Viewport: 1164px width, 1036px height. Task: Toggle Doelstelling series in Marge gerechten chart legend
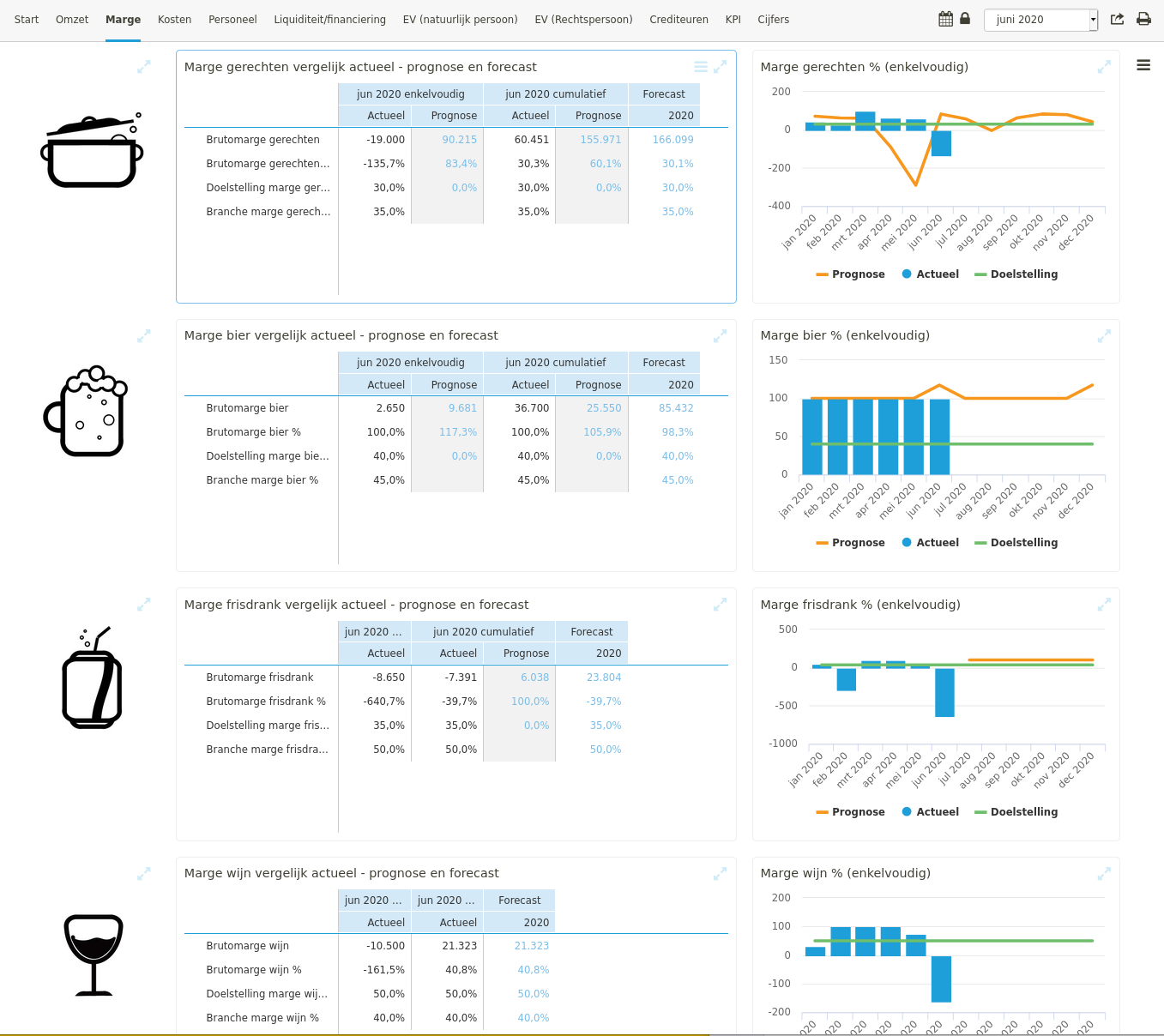[x=1016, y=274]
